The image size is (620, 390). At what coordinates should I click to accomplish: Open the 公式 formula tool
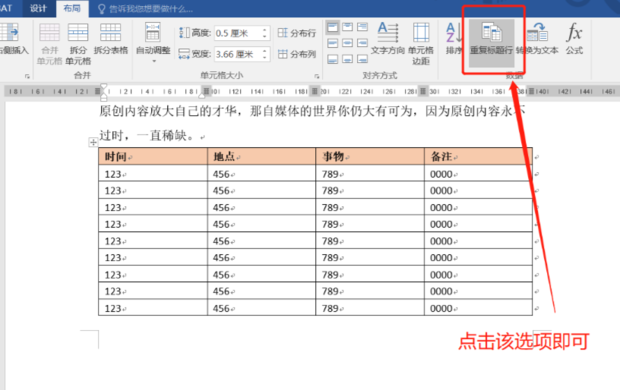point(574,39)
